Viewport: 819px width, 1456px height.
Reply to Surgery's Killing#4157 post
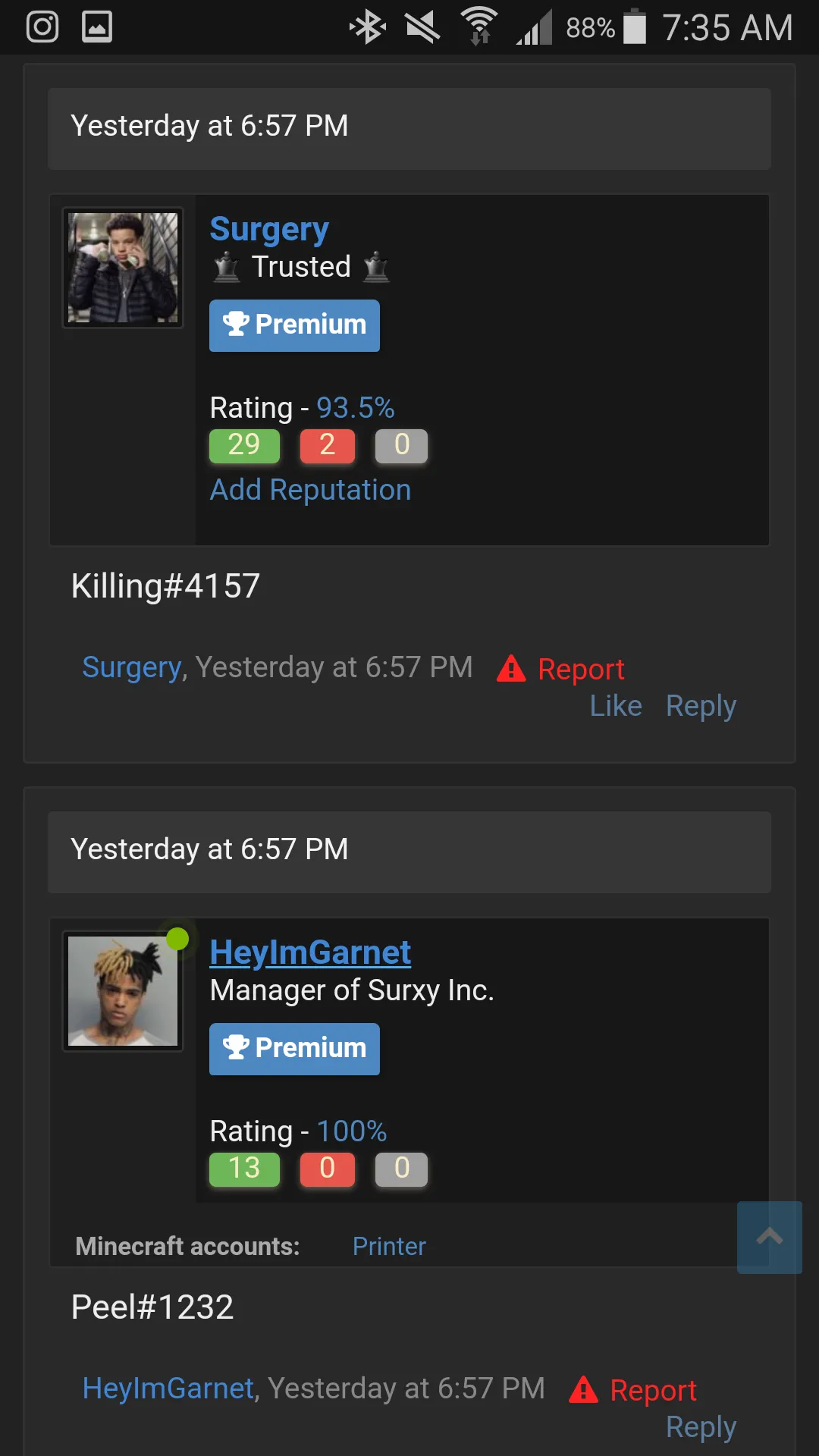[x=701, y=706]
